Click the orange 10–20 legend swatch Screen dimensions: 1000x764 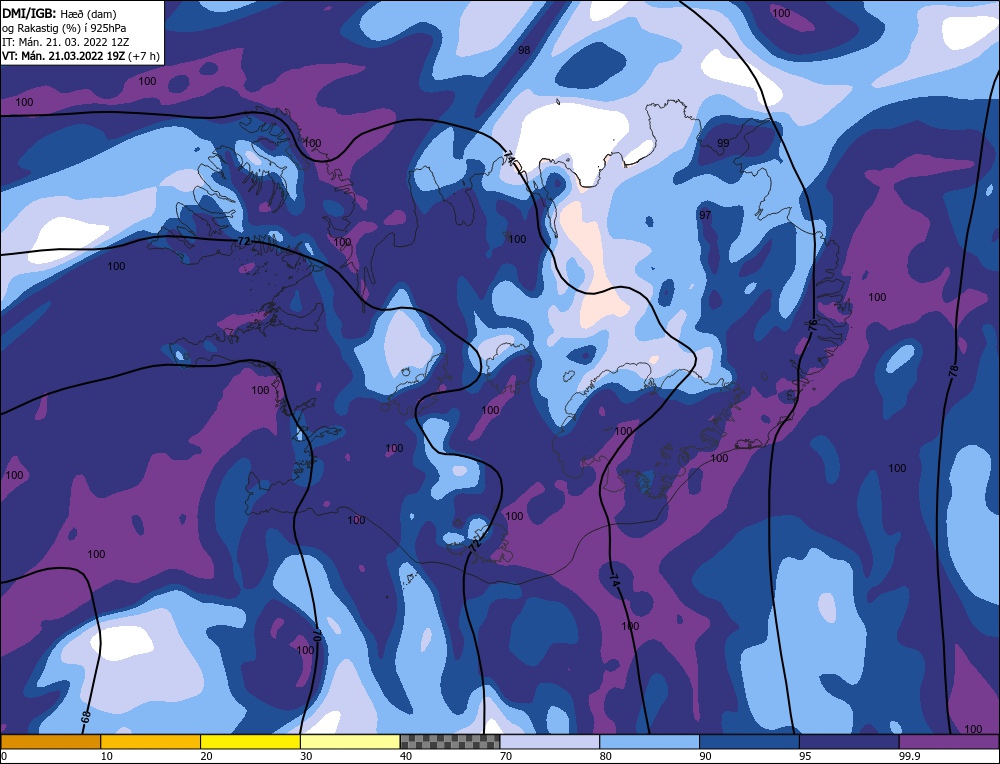[151, 741]
